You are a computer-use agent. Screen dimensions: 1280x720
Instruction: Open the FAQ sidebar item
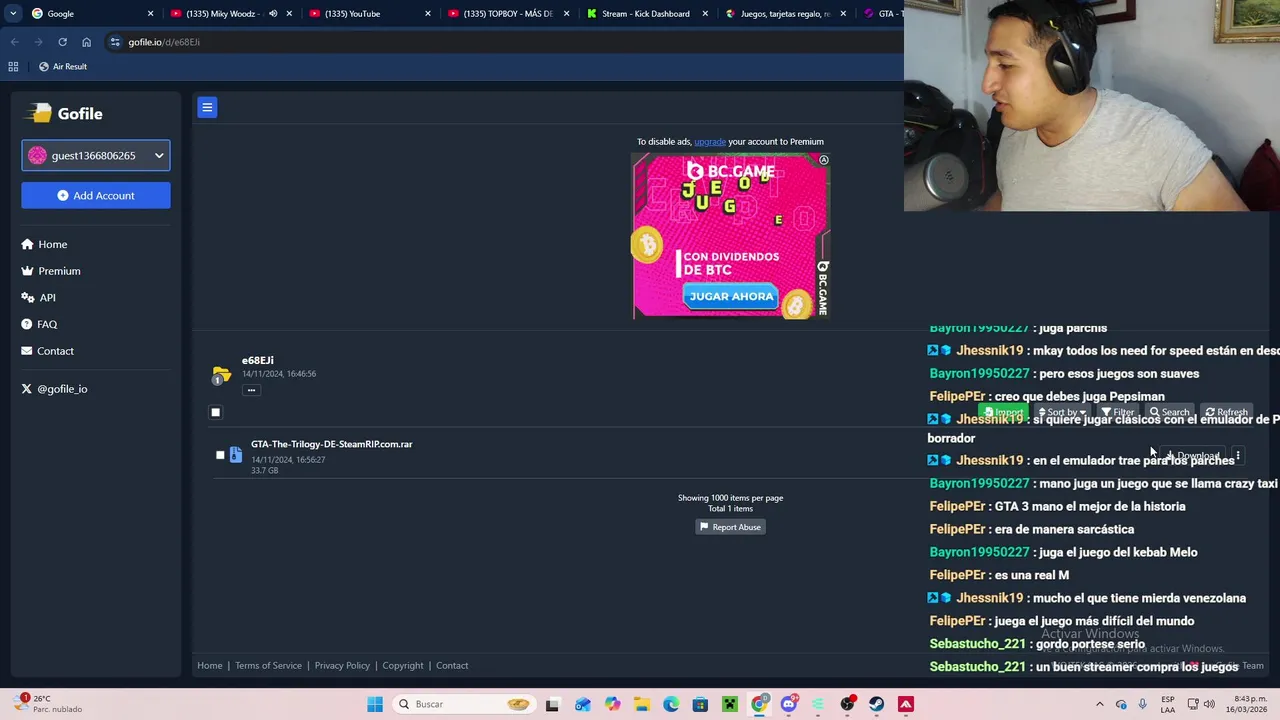pos(39,325)
